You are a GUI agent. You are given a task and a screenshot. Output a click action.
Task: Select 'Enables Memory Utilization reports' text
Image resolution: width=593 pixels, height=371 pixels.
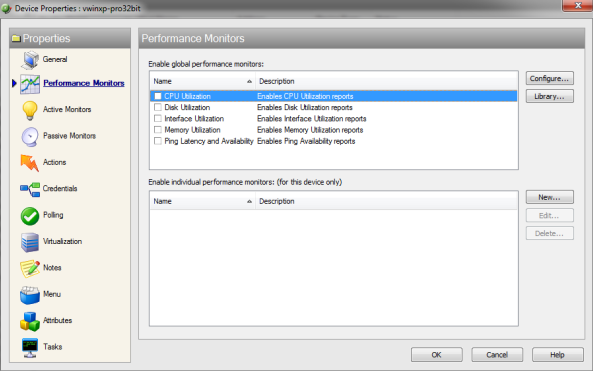coord(310,130)
